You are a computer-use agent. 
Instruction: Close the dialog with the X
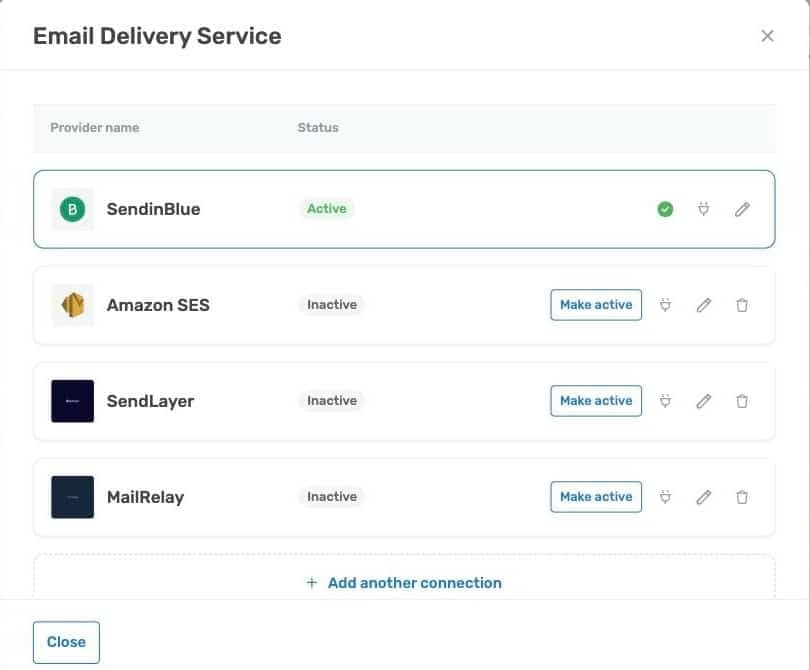tap(767, 36)
